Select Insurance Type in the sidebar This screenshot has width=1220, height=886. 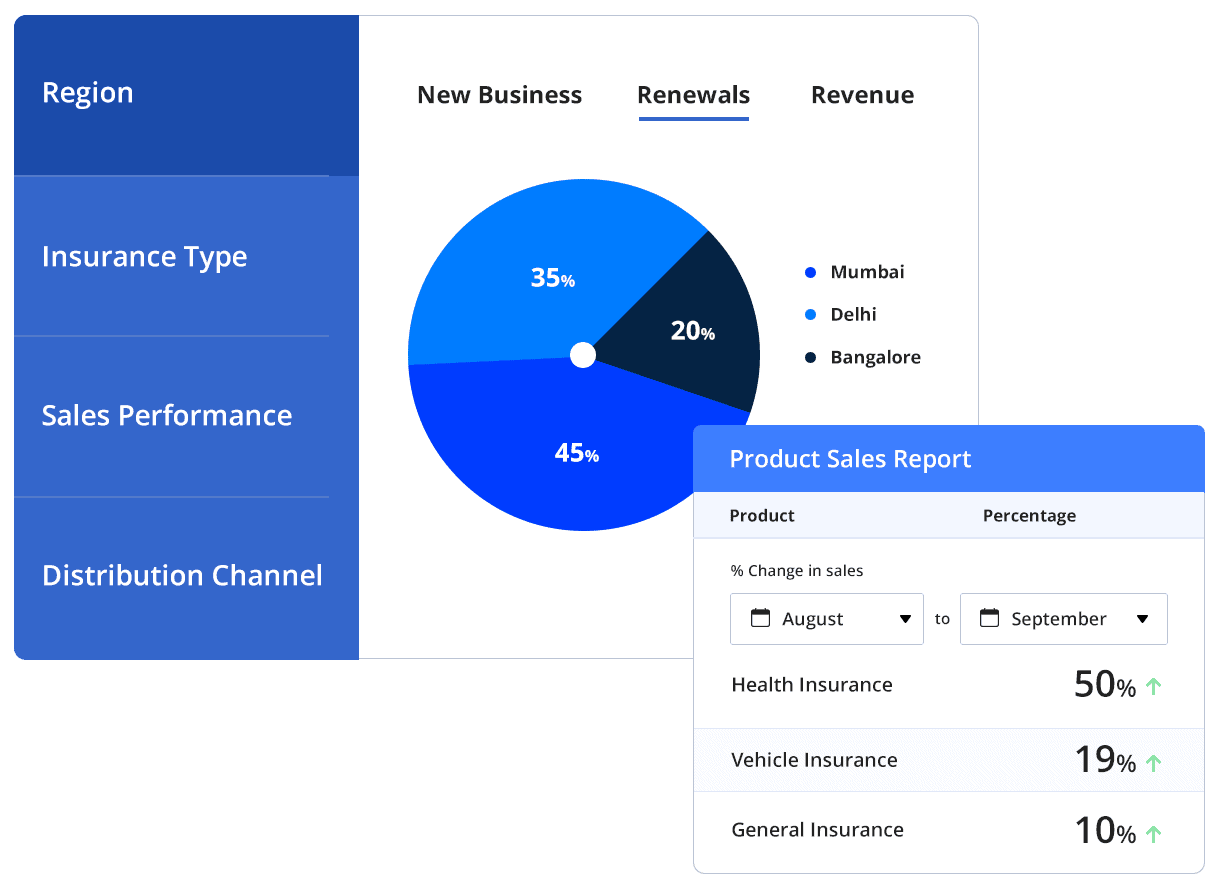145,256
